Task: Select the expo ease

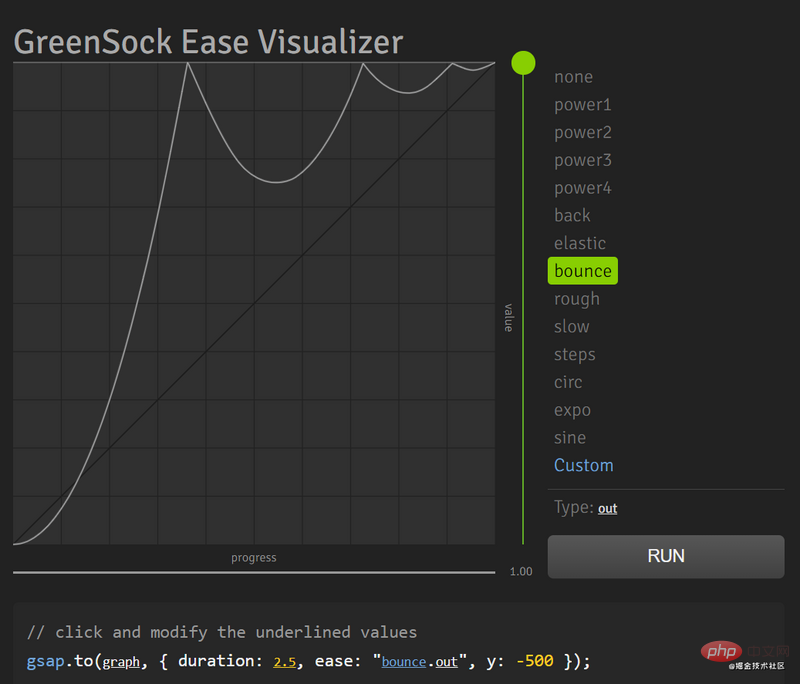Action: (572, 410)
